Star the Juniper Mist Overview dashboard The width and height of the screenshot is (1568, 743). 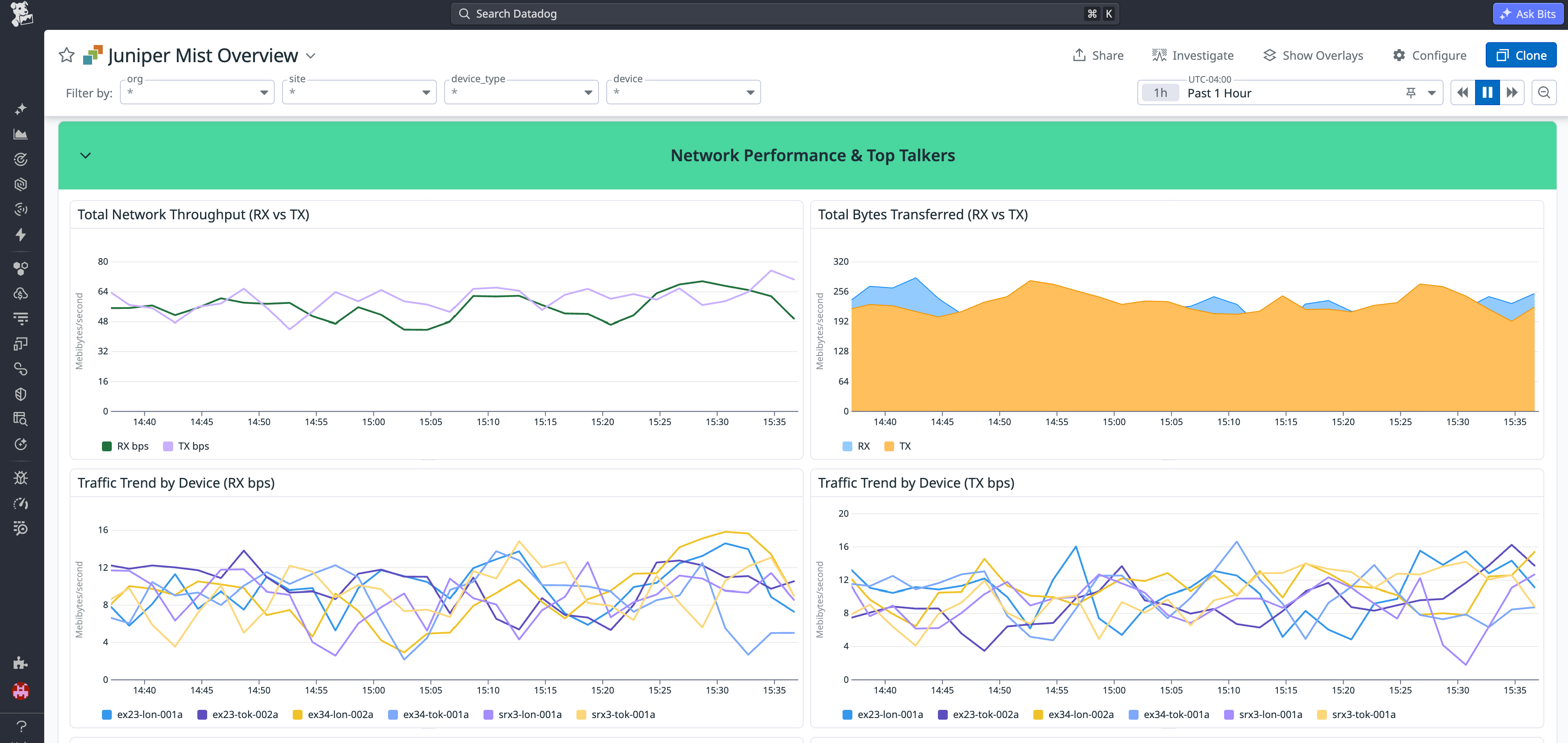pyautogui.click(x=66, y=55)
